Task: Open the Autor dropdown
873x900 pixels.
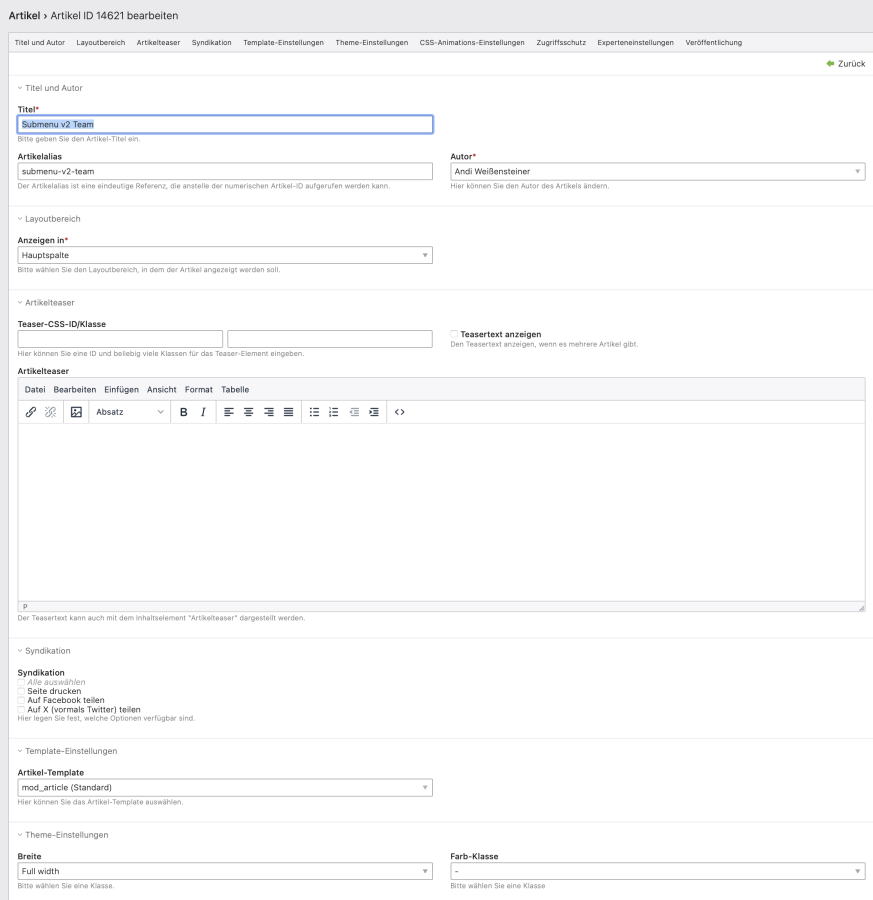Action: click(657, 172)
